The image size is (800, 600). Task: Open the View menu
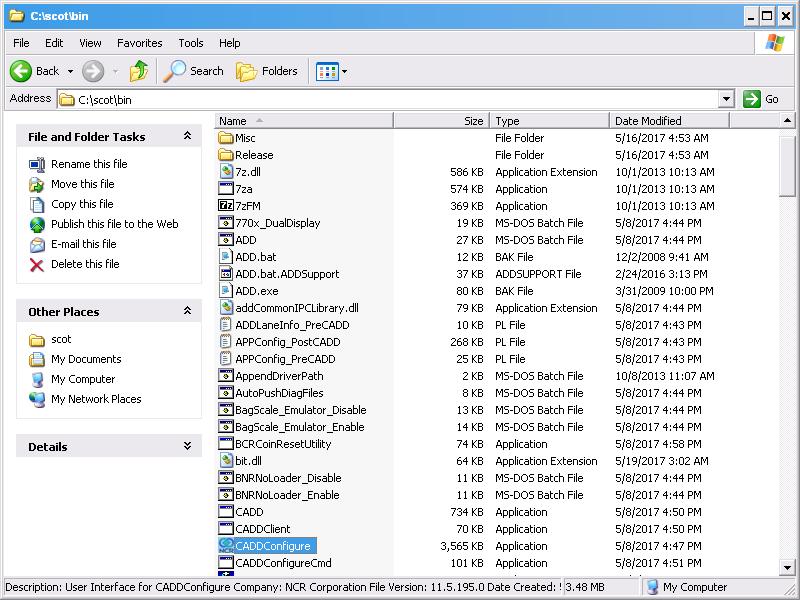coord(90,43)
